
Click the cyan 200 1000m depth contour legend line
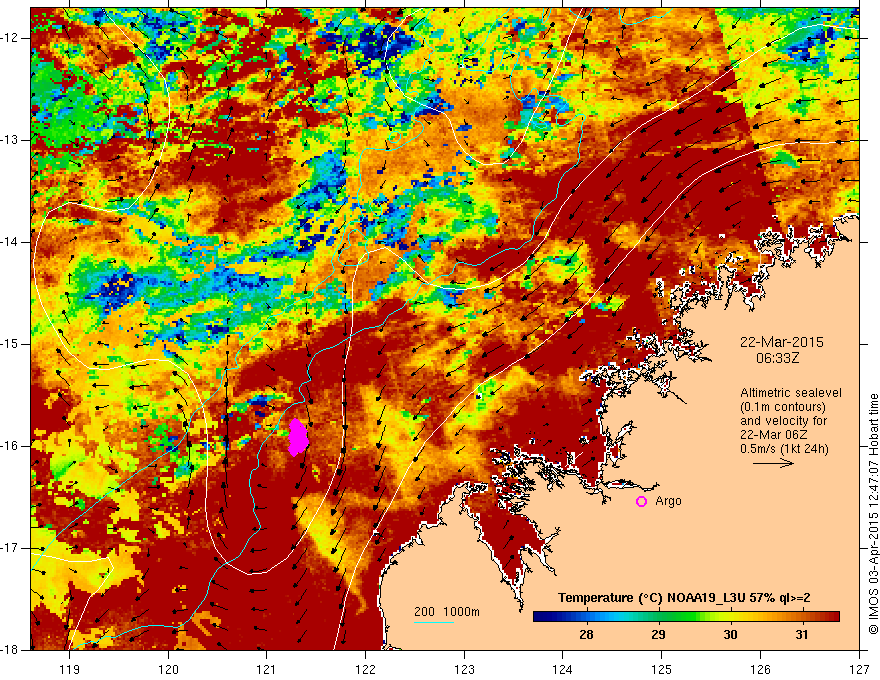coord(434,622)
